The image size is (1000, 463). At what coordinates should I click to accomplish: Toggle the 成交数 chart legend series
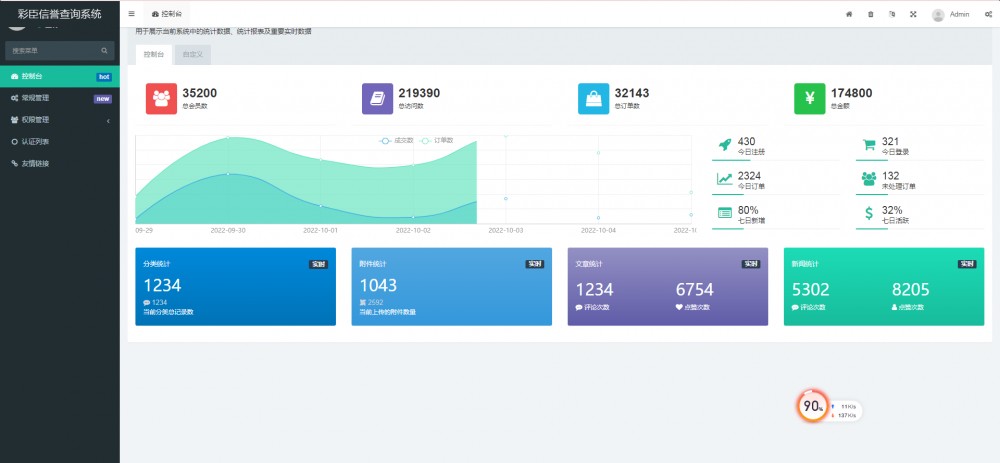point(396,140)
